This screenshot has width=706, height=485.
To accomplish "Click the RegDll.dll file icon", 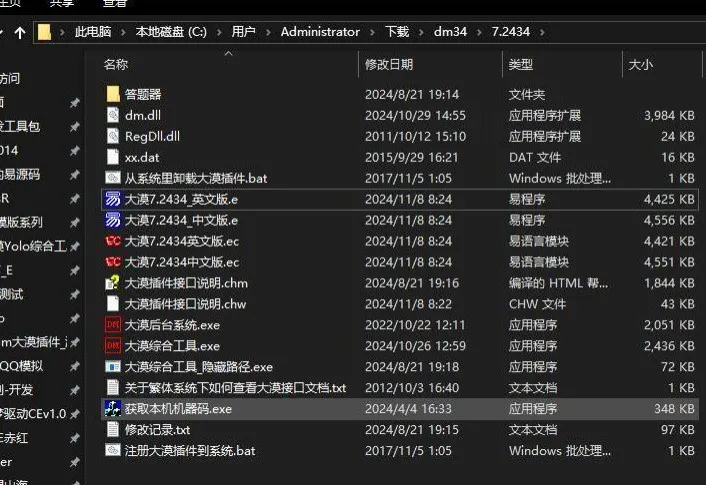I will (x=113, y=136).
